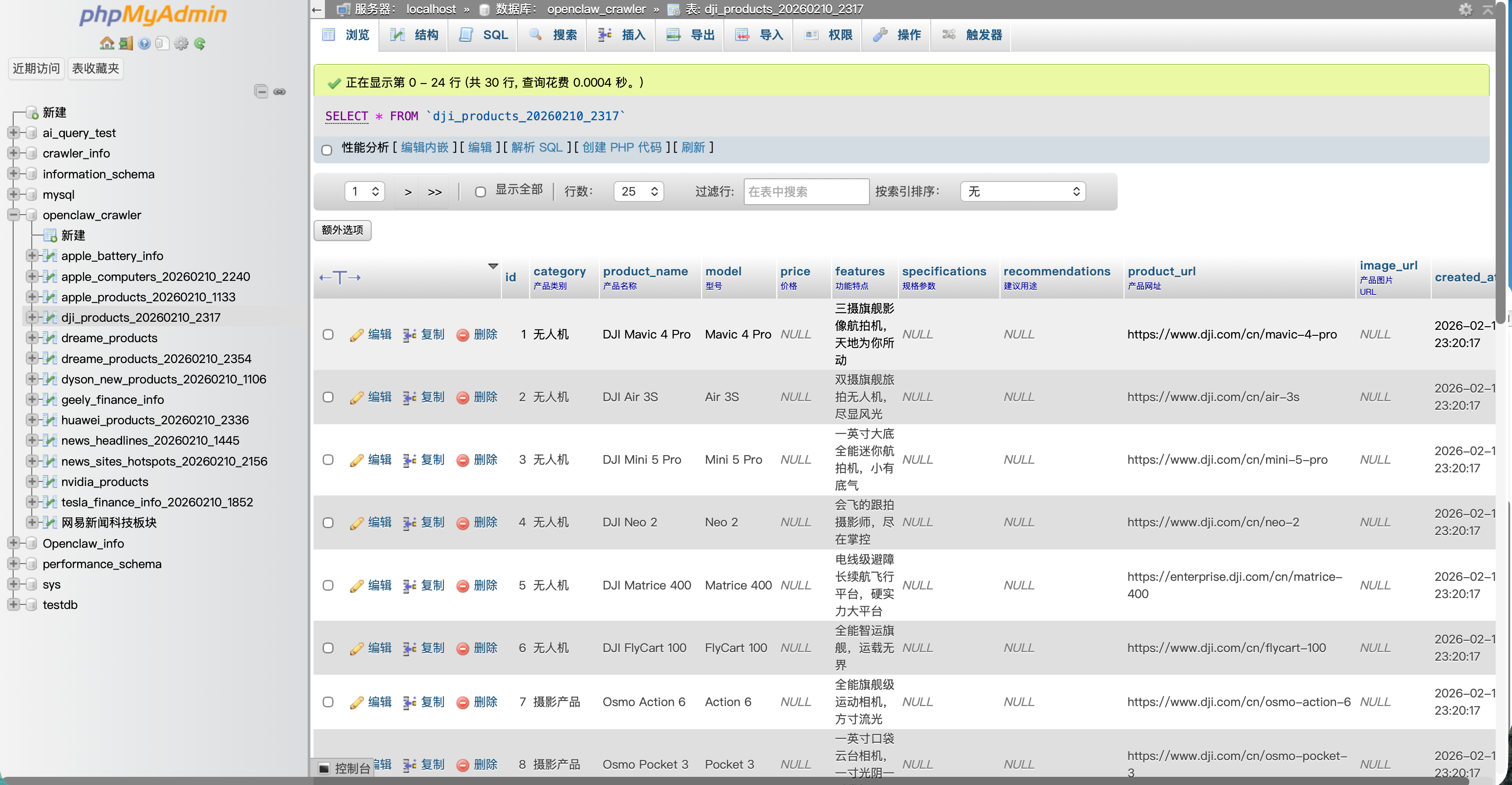Expand the Openclaw_info database node

[13, 543]
